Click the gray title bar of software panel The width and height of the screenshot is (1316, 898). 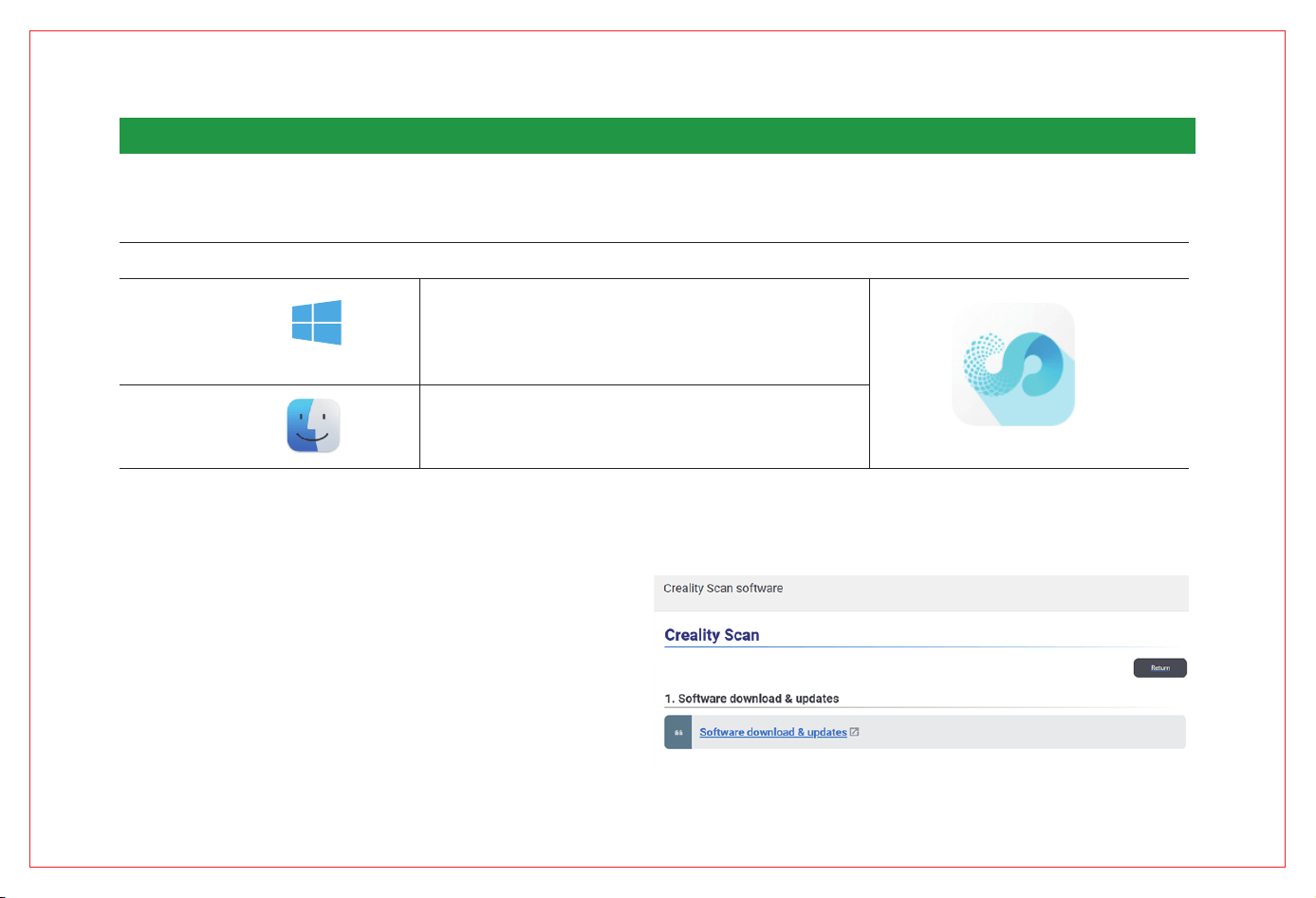point(921,593)
